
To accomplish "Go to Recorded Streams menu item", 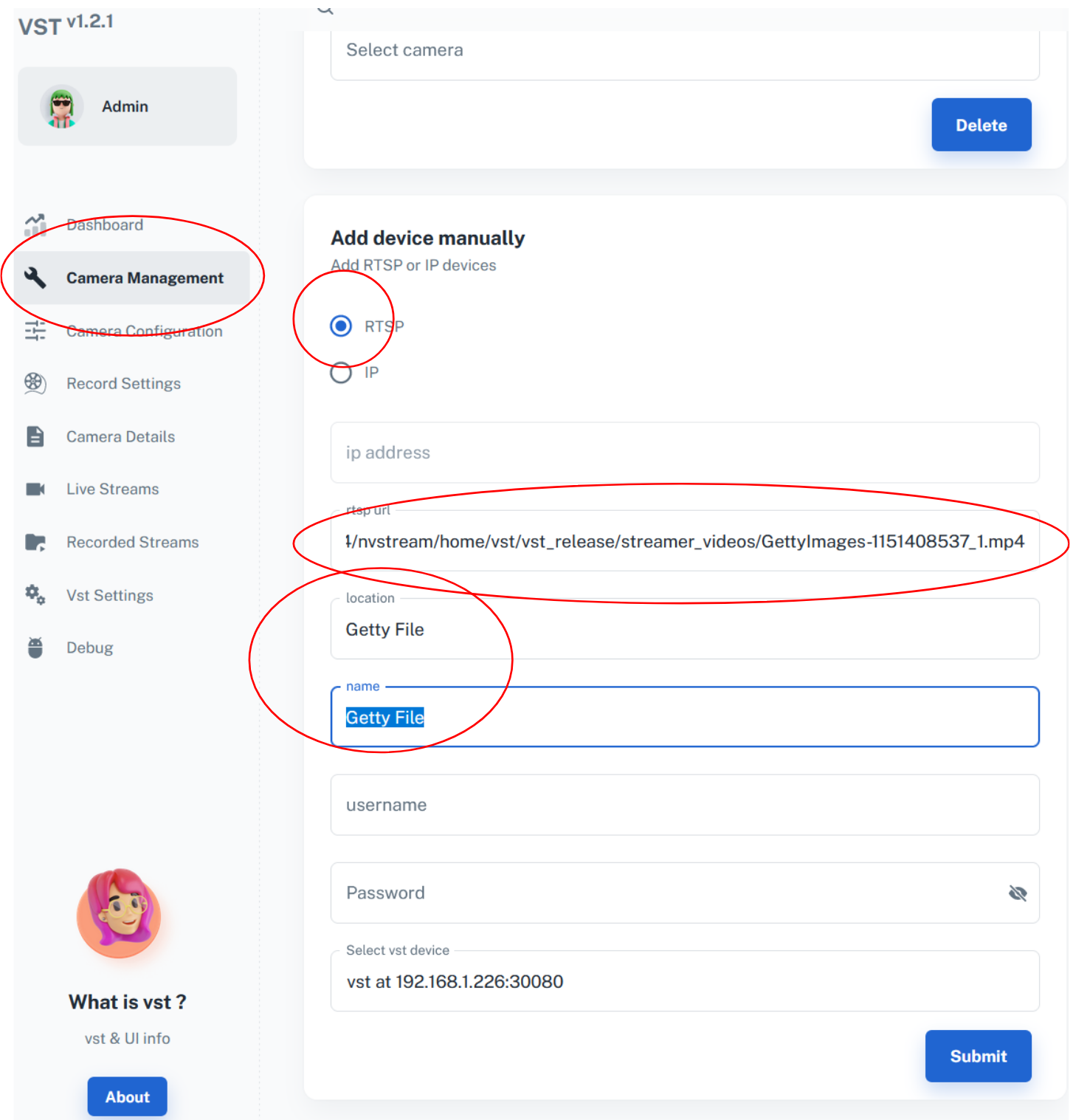I will pyautogui.click(x=133, y=542).
